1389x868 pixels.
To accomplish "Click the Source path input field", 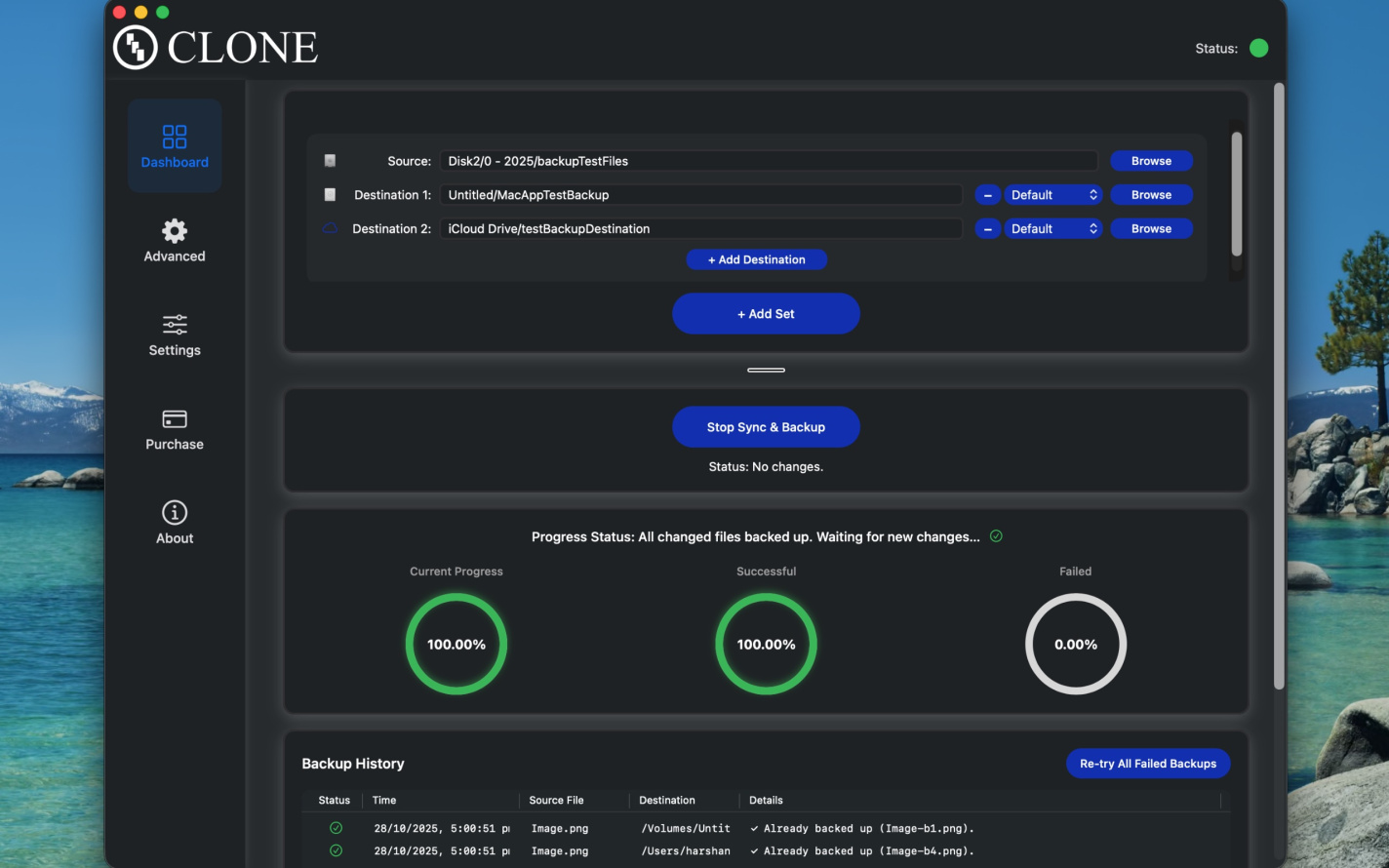I will click(x=768, y=161).
